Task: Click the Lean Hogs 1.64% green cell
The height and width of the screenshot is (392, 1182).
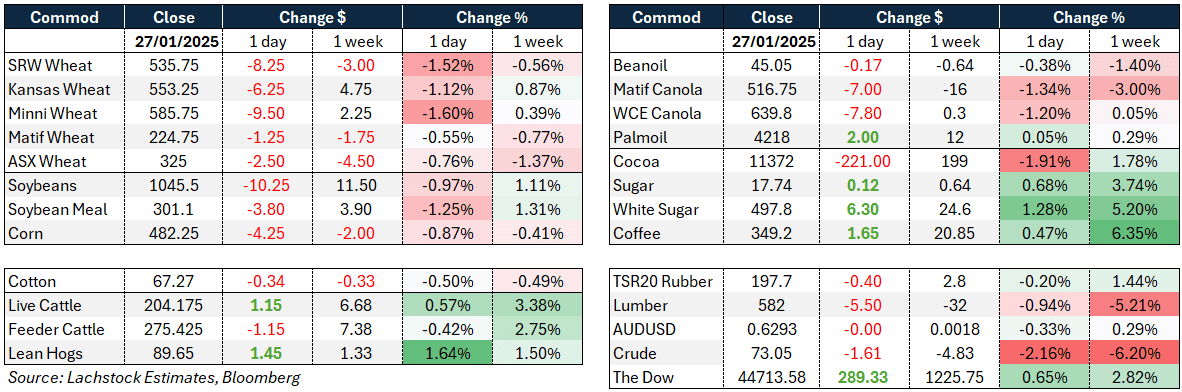Action: pos(447,354)
